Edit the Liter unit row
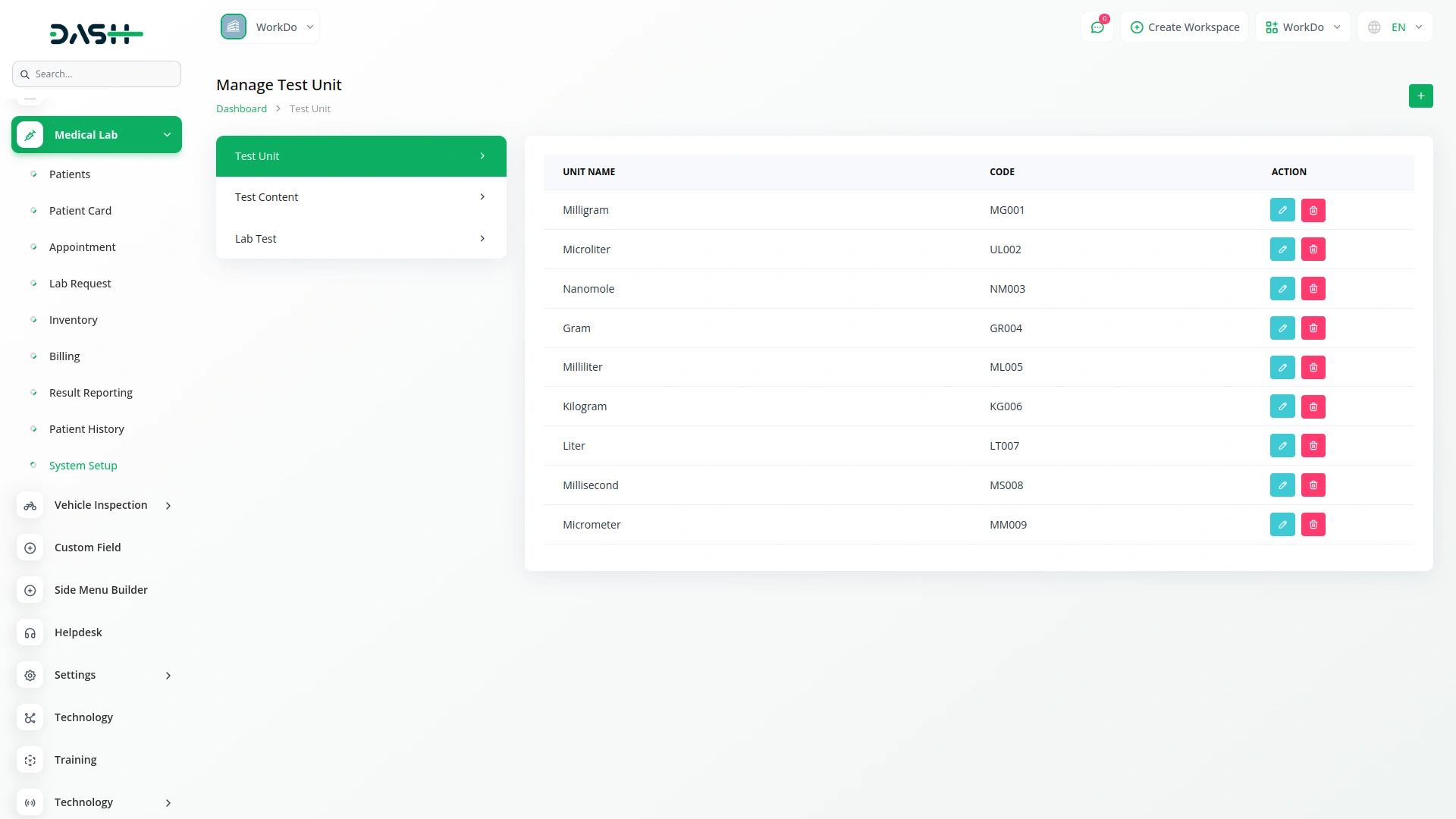1456x819 pixels. pyautogui.click(x=1282, y=446)
